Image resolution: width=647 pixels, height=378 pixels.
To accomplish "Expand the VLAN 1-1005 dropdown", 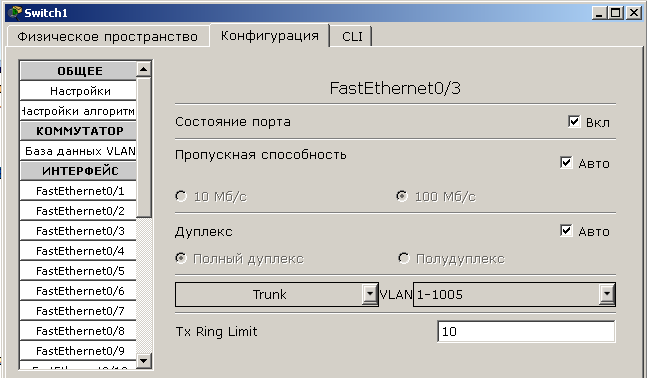I will coord(514,294).
